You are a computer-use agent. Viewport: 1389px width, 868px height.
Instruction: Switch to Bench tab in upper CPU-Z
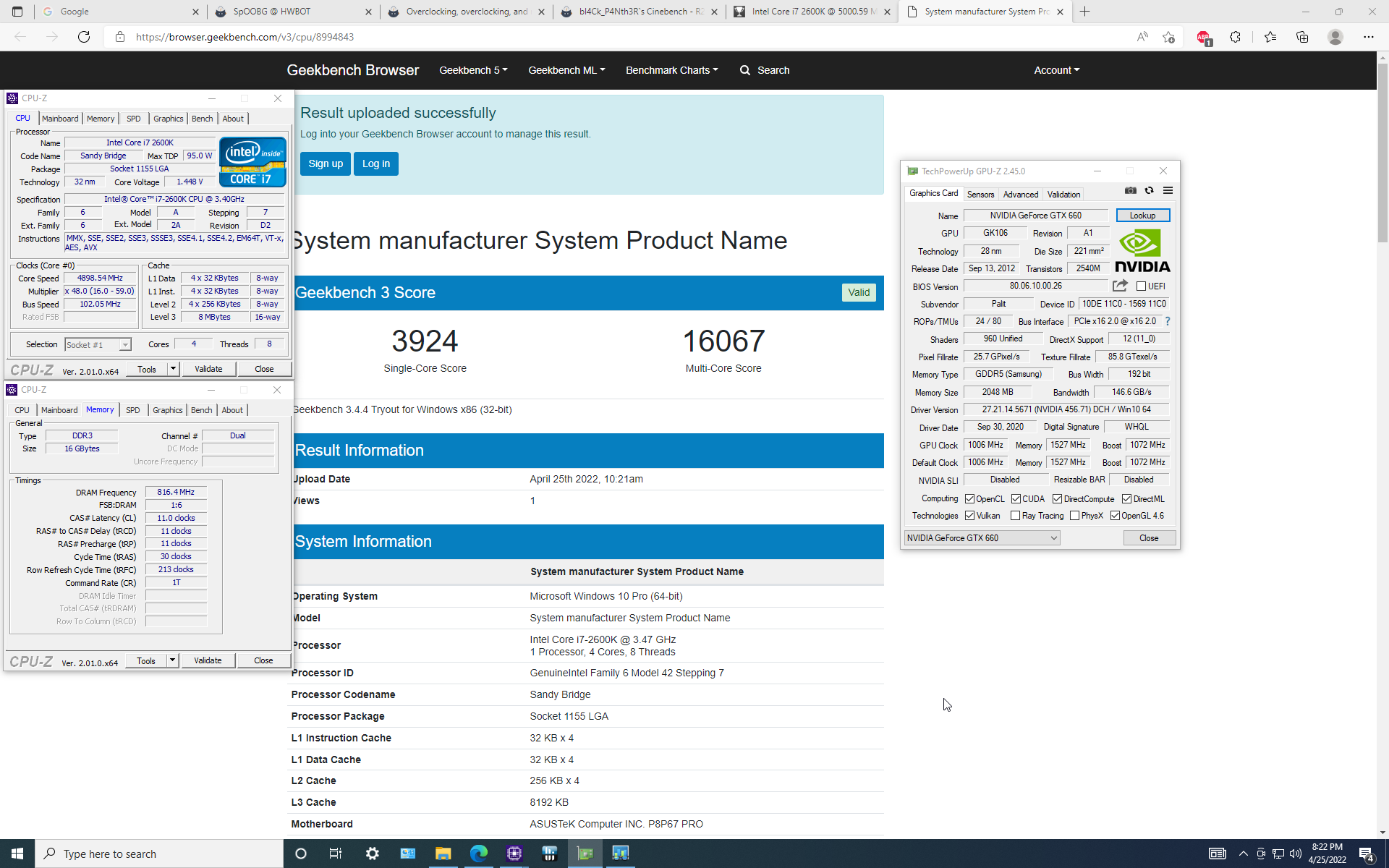pyautogui.click(x=203, y=119)
